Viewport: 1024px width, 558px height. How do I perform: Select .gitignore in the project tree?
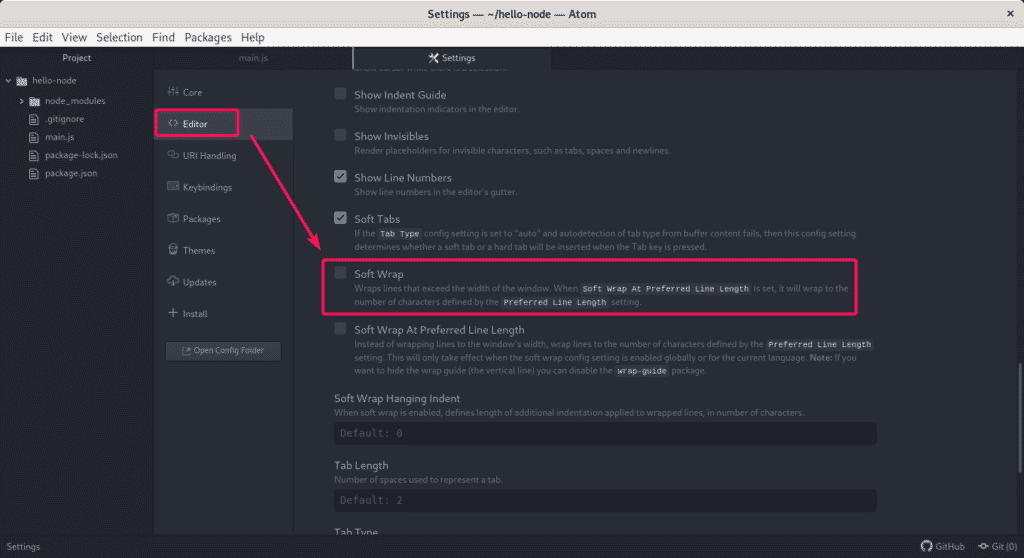point(64,119)
